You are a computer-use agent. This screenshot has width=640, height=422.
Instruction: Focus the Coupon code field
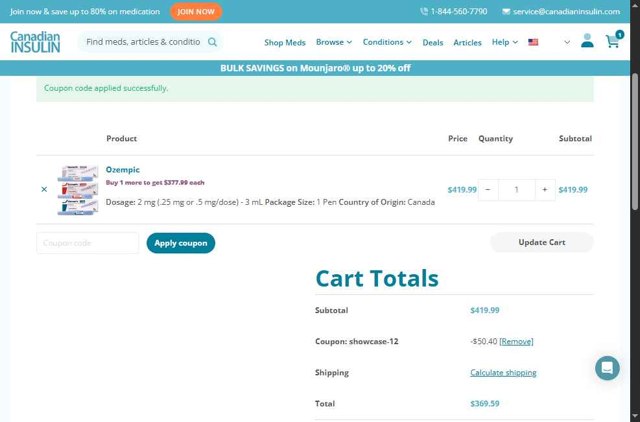87,243
